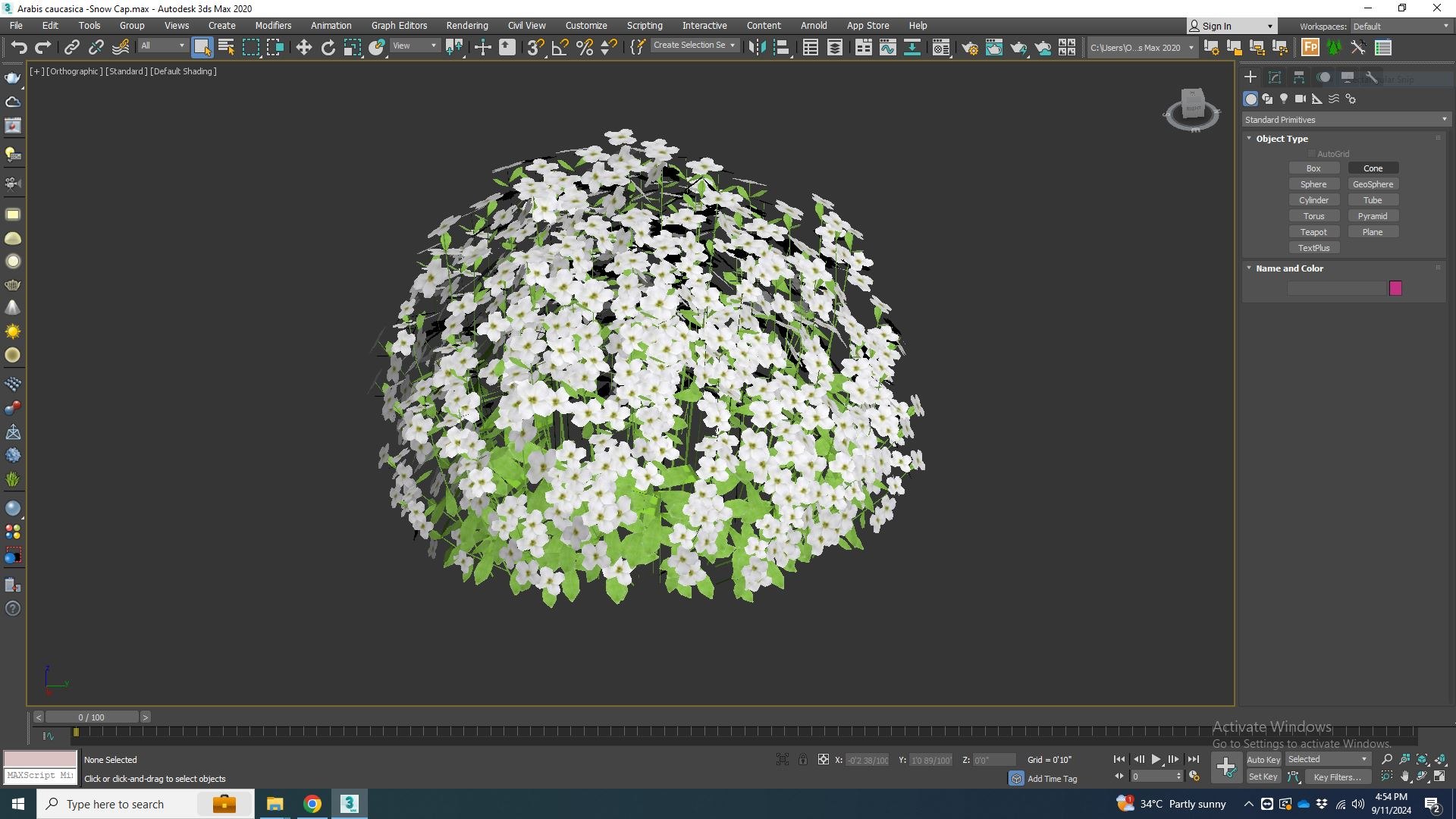Collapse the Object Type rollout
Screen dimensions: 1456x819
[1249, 139]
